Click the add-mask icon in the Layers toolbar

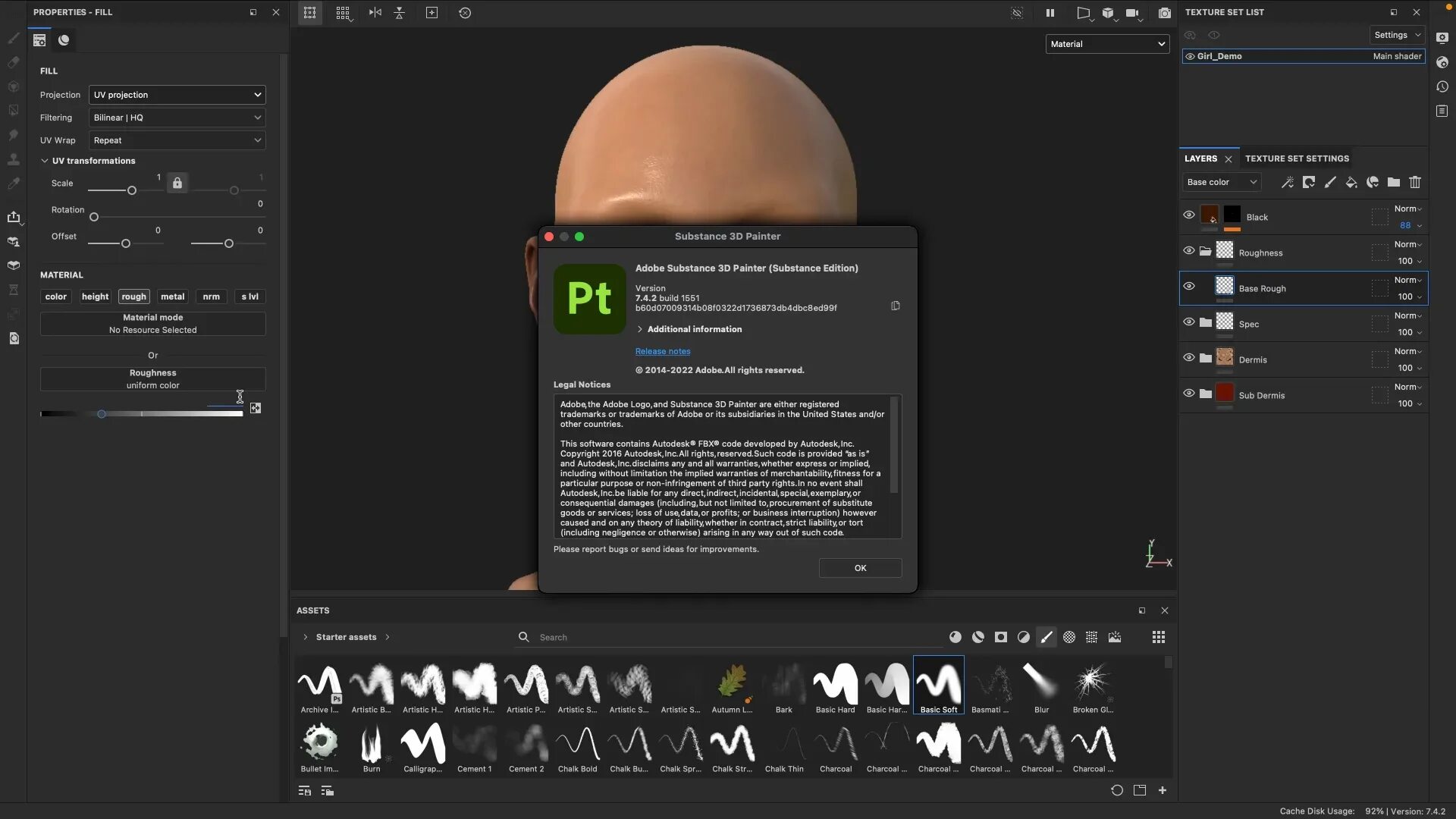point(1309,182)
